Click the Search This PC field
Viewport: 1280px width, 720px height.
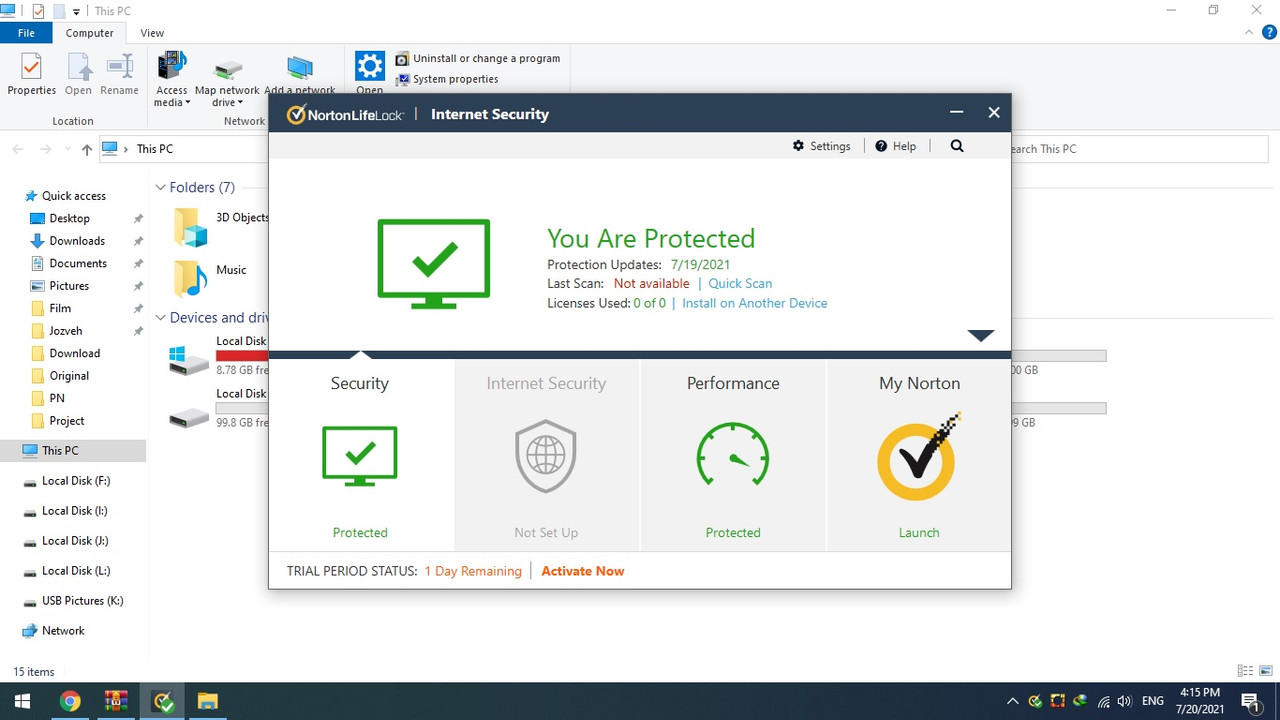click(x=1138, y=149)
